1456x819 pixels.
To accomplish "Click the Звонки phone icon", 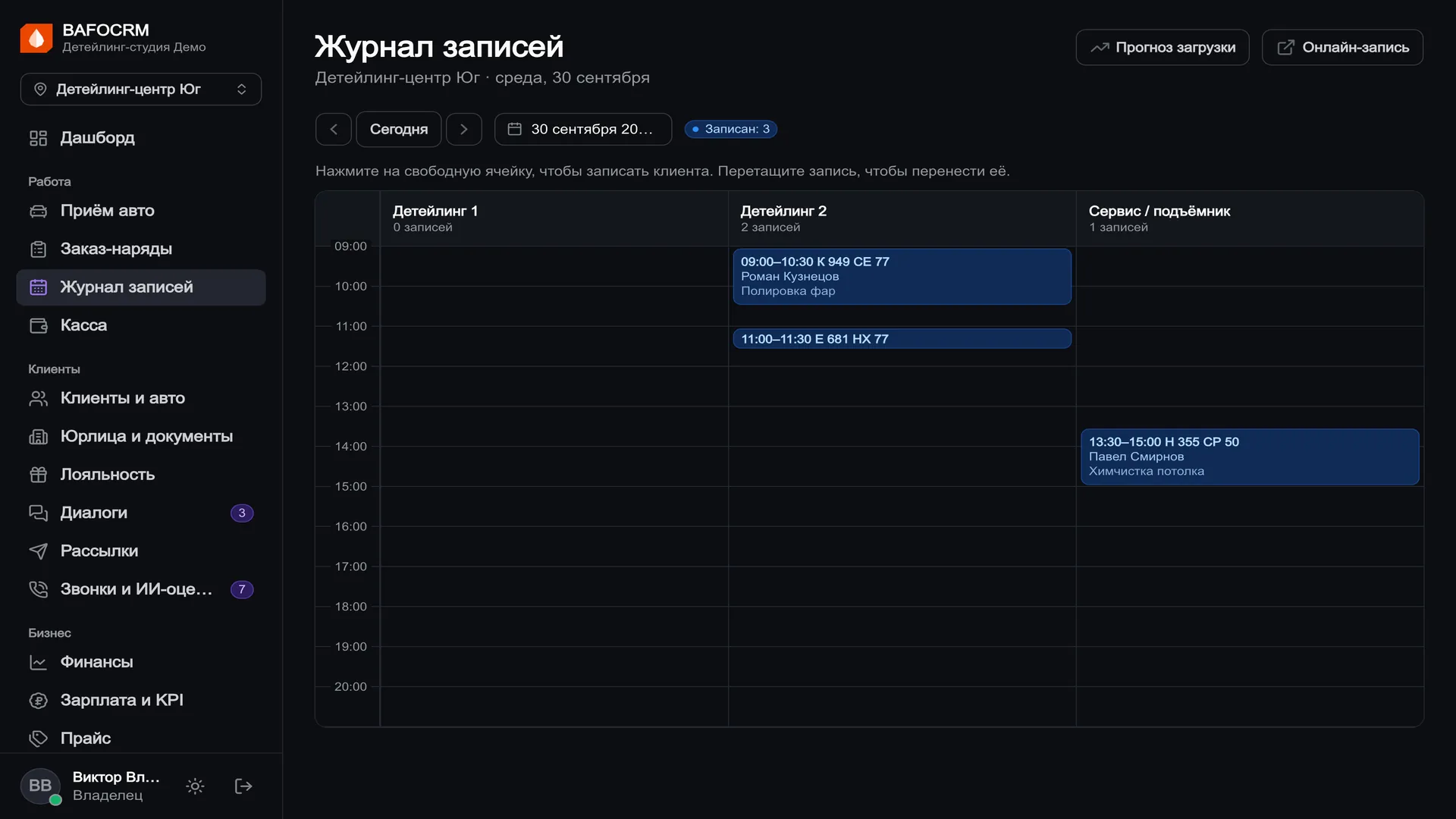I will (39, 589).
